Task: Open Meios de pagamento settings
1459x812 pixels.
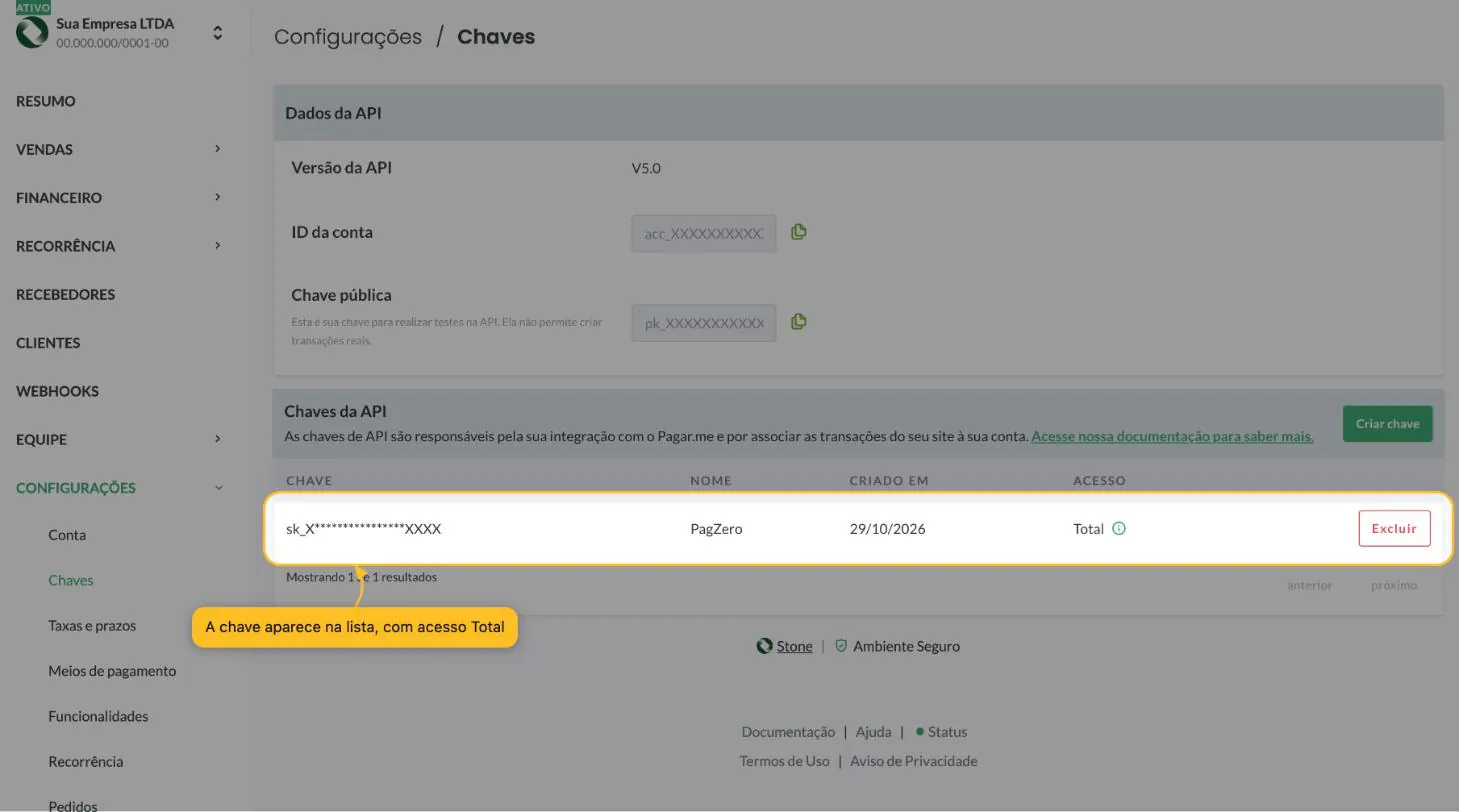Action: tap(112, 671)
